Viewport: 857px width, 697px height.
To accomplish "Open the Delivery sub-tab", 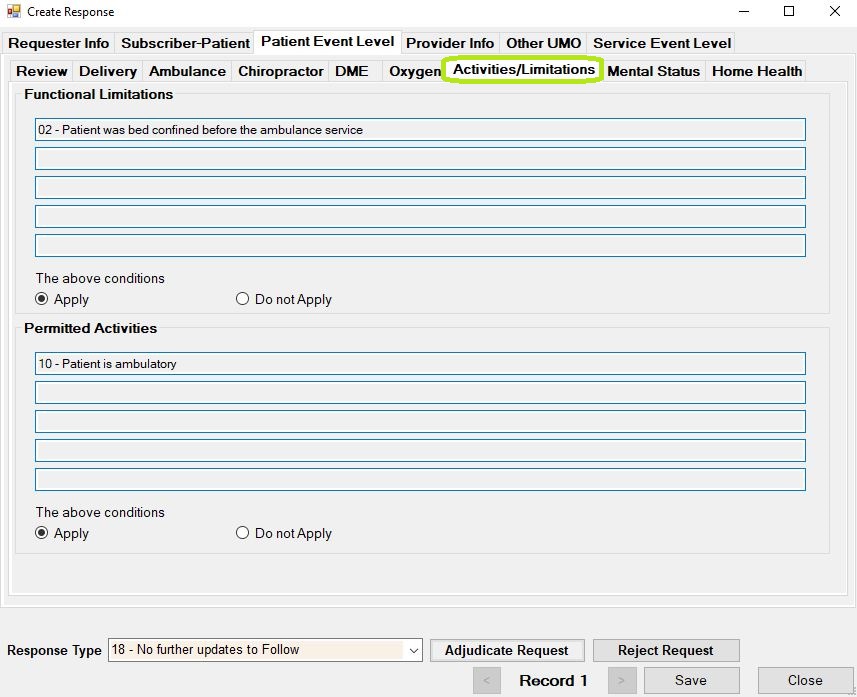I will click(x=108, y=71).
